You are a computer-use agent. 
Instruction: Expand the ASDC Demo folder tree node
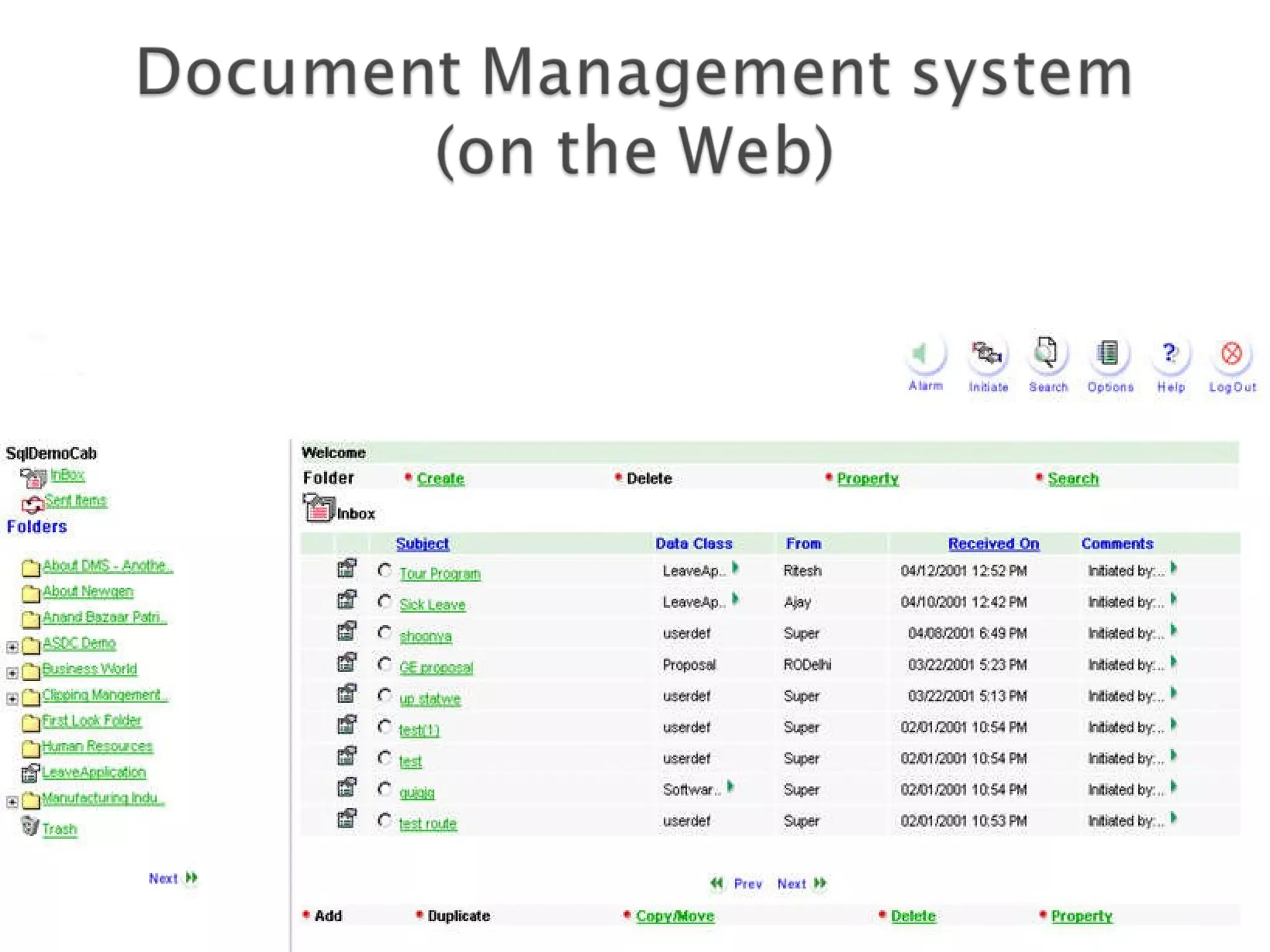(x=12, y=647)
